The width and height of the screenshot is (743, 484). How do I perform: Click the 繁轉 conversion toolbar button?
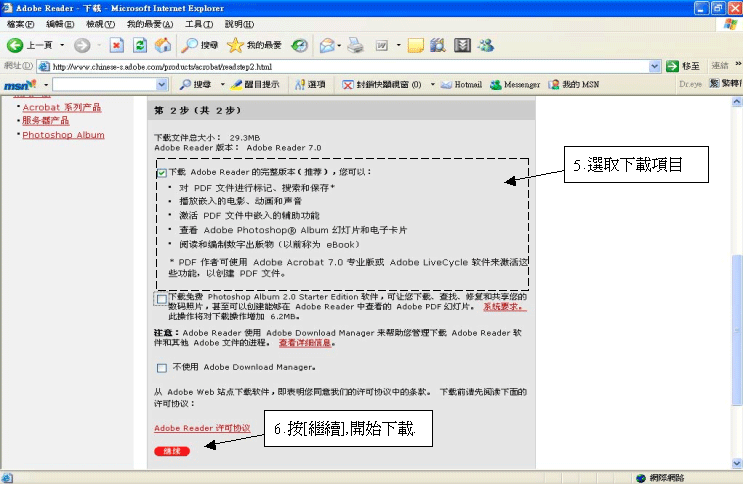pos(725,84)
